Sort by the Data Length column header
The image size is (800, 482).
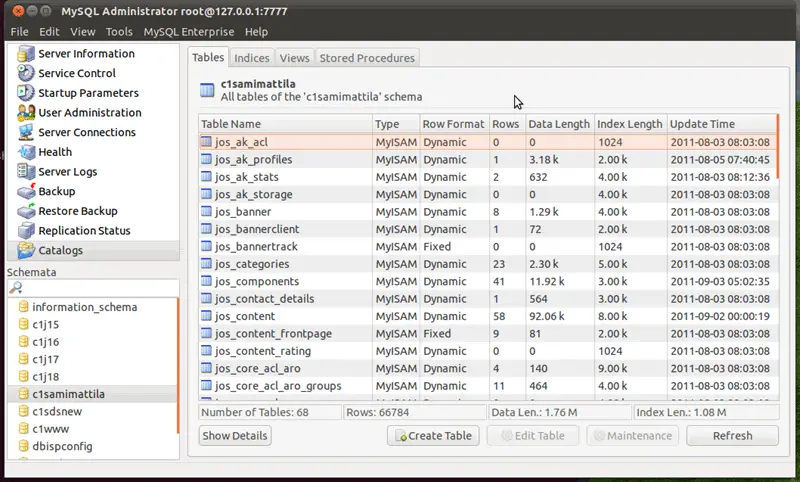[x=560, y=124]
